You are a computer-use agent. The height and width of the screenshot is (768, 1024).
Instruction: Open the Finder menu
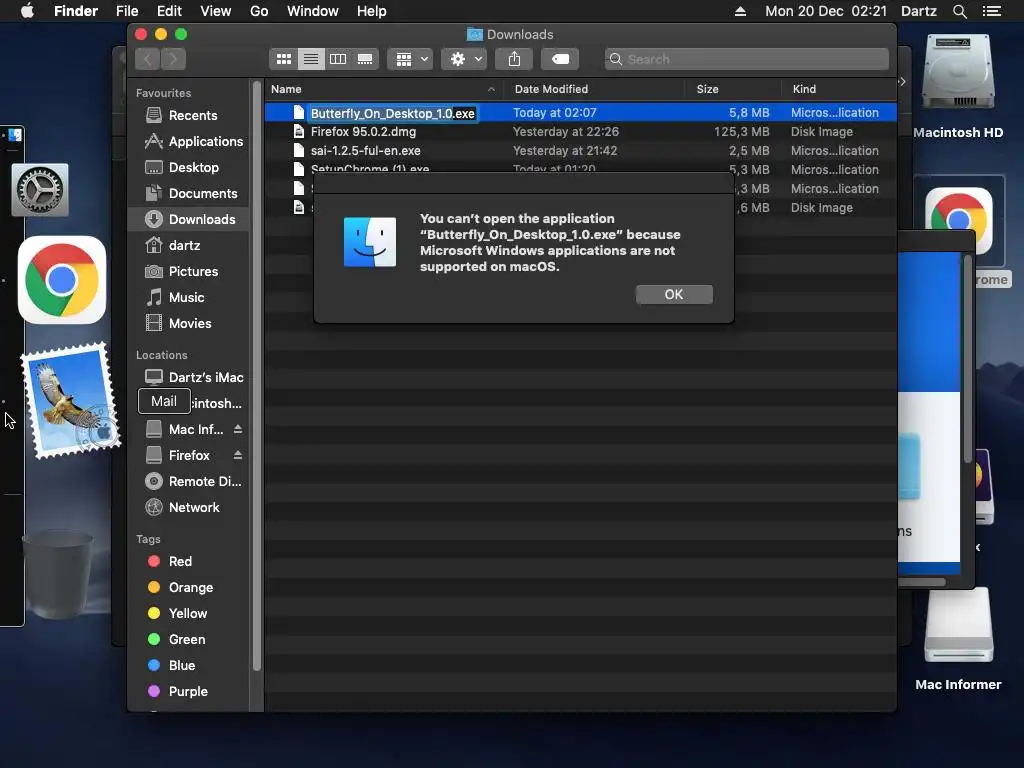click(x=76, y=11)
